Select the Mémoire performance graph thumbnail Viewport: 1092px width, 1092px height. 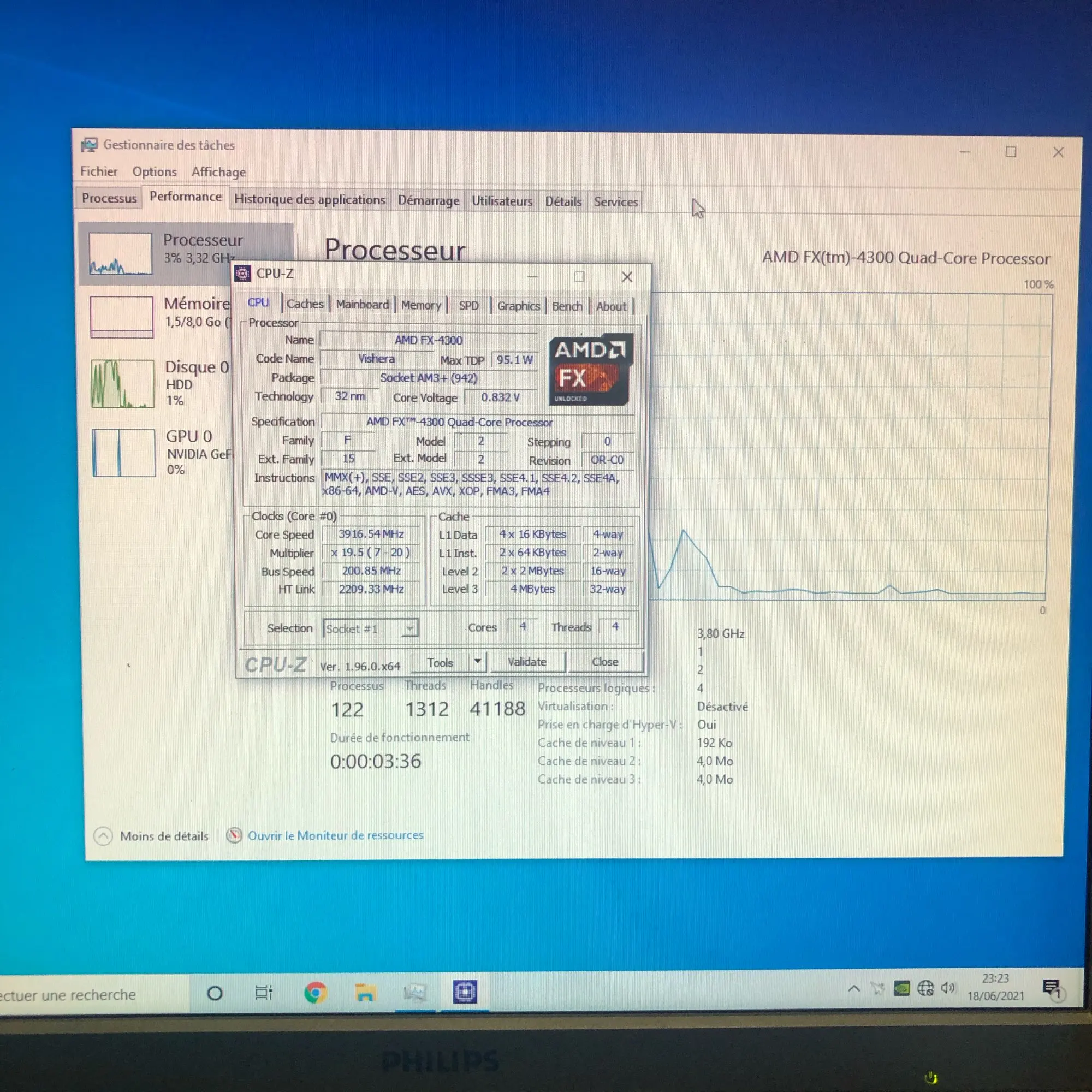(122, 317)
